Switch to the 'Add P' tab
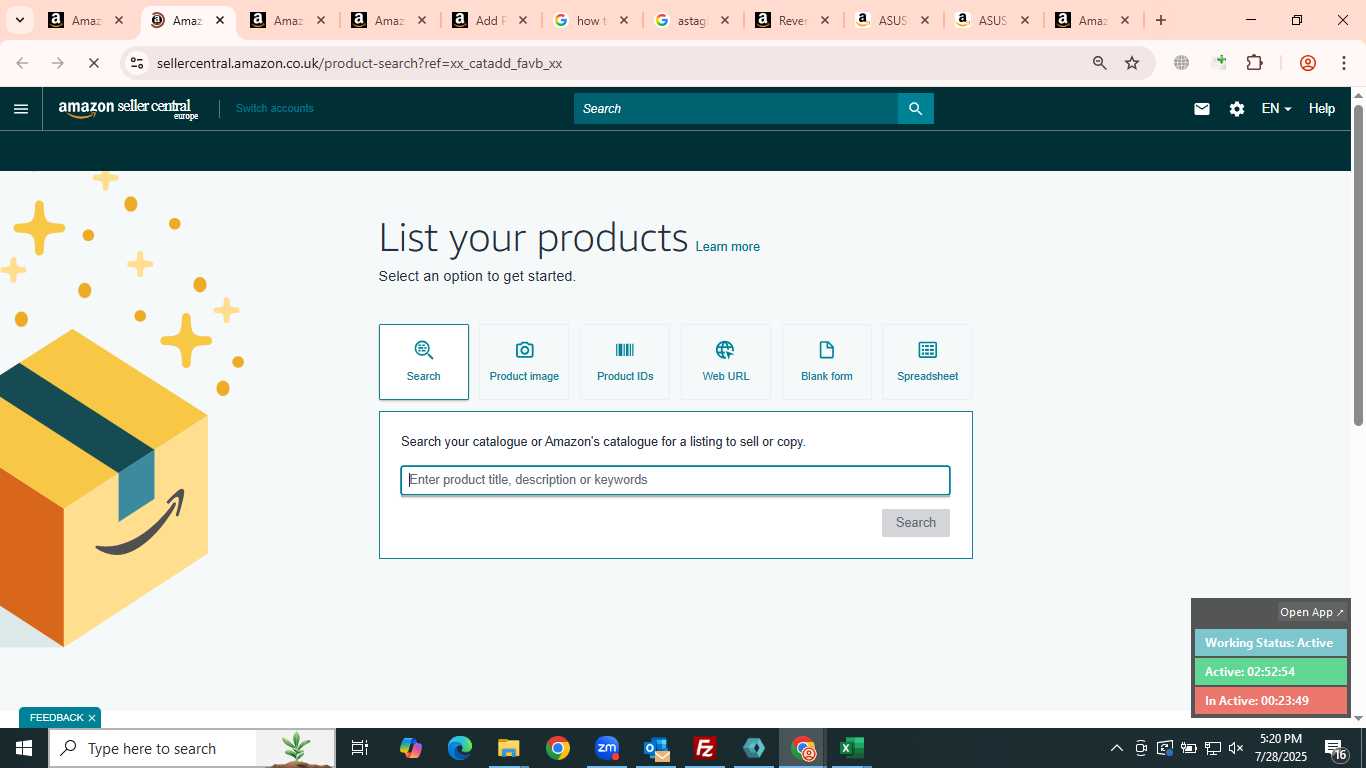Viewport: 1366px width, 768px height. coord(489,20)
